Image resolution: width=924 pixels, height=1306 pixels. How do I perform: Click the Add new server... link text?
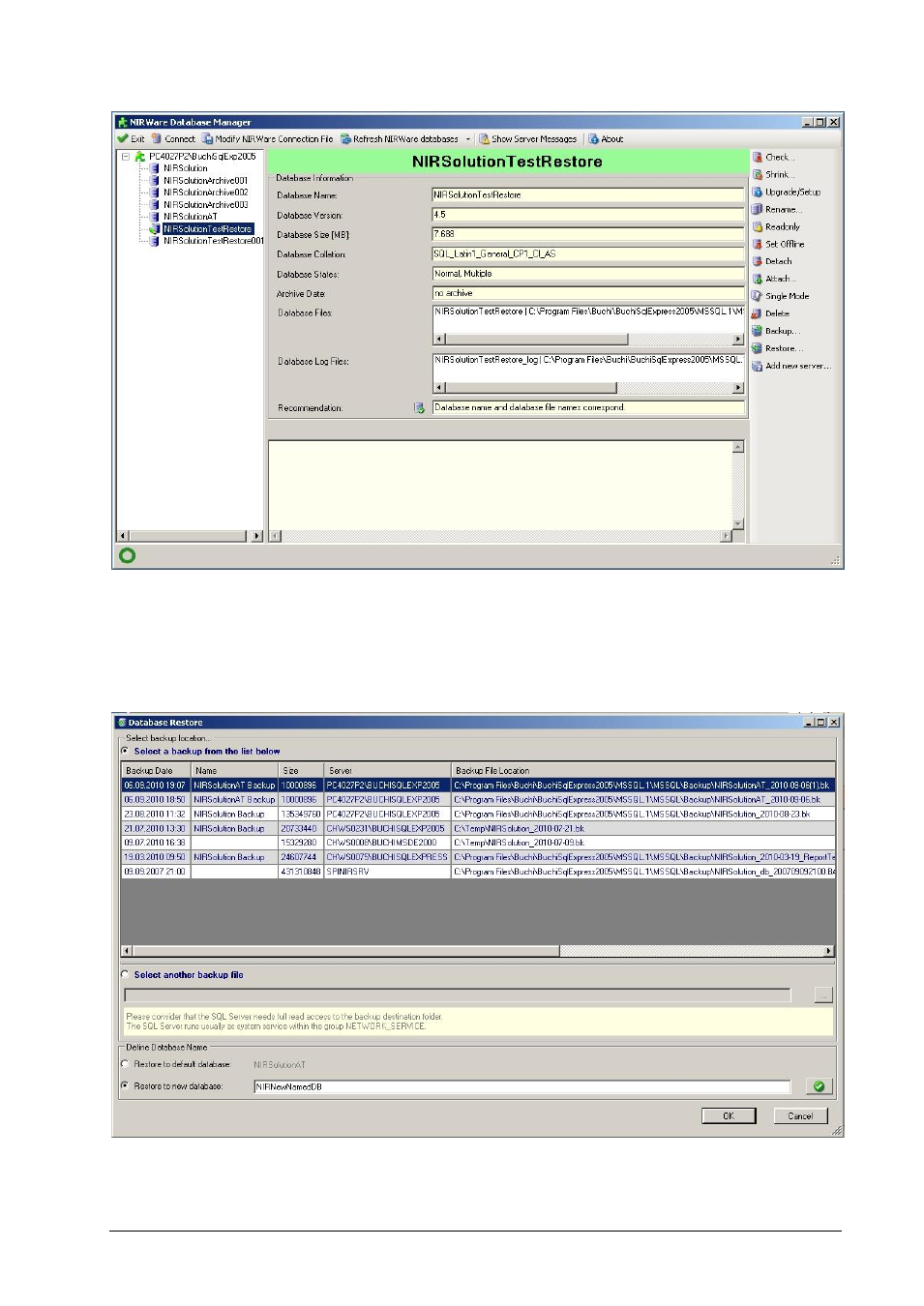pos(798,367)
